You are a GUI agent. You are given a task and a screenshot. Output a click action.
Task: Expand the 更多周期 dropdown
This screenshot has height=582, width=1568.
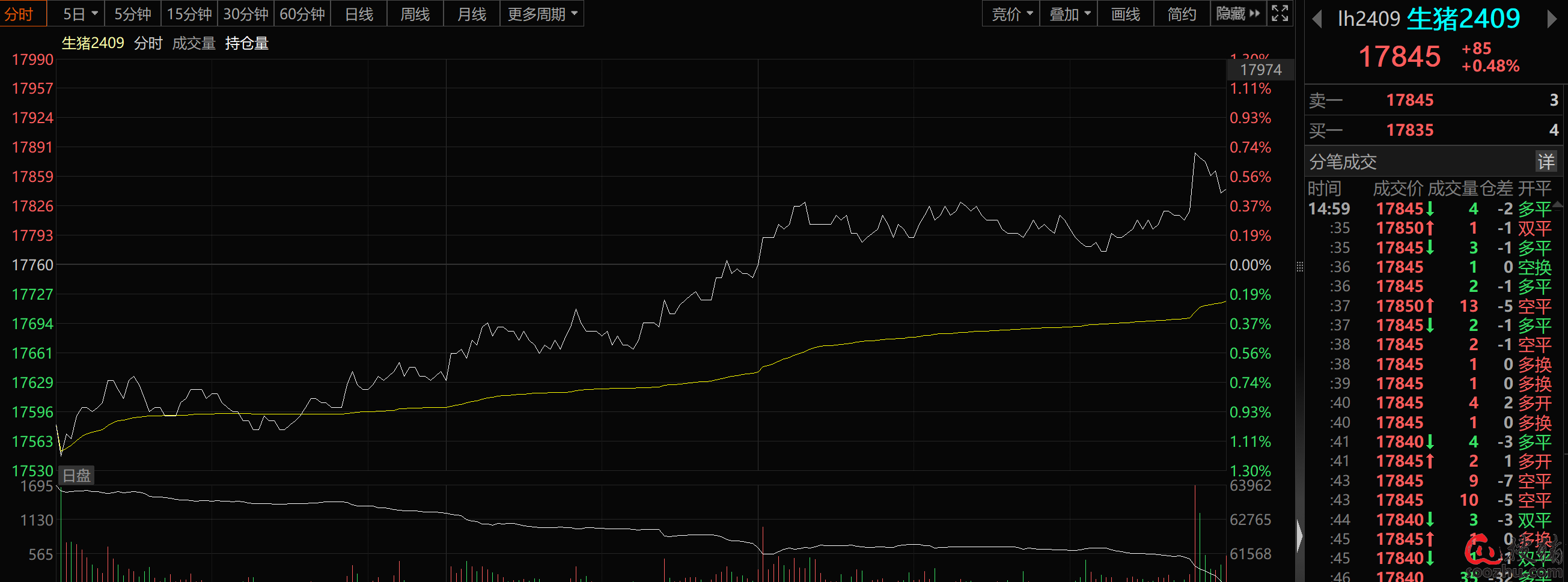541,13
